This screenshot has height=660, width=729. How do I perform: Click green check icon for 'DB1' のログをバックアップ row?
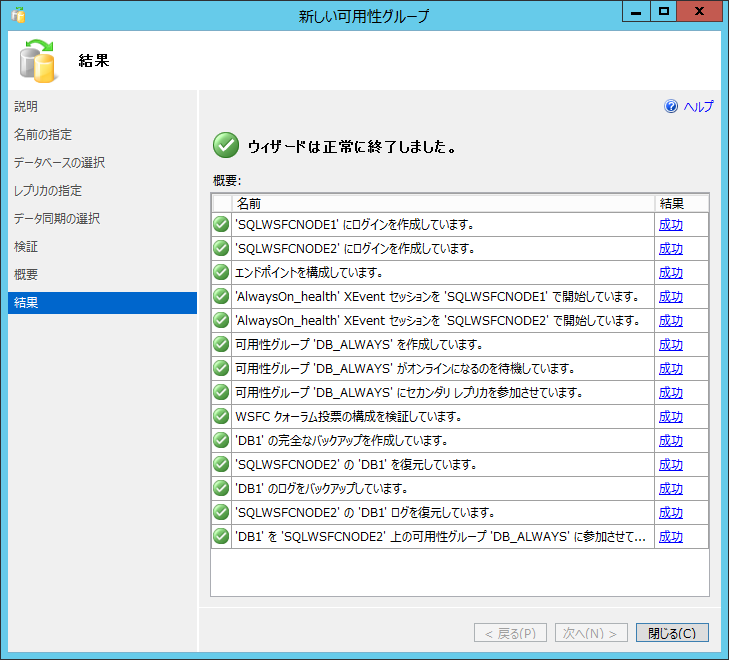[221, 488]
